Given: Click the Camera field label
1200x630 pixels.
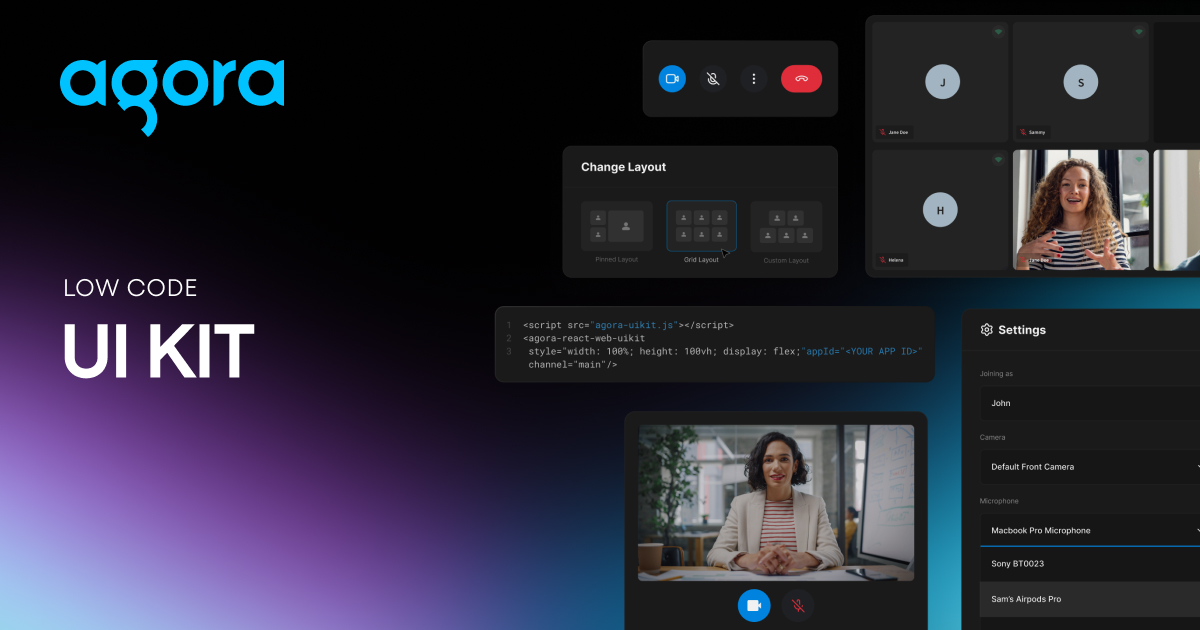Looking at the screenshot, I should (993, 437).
